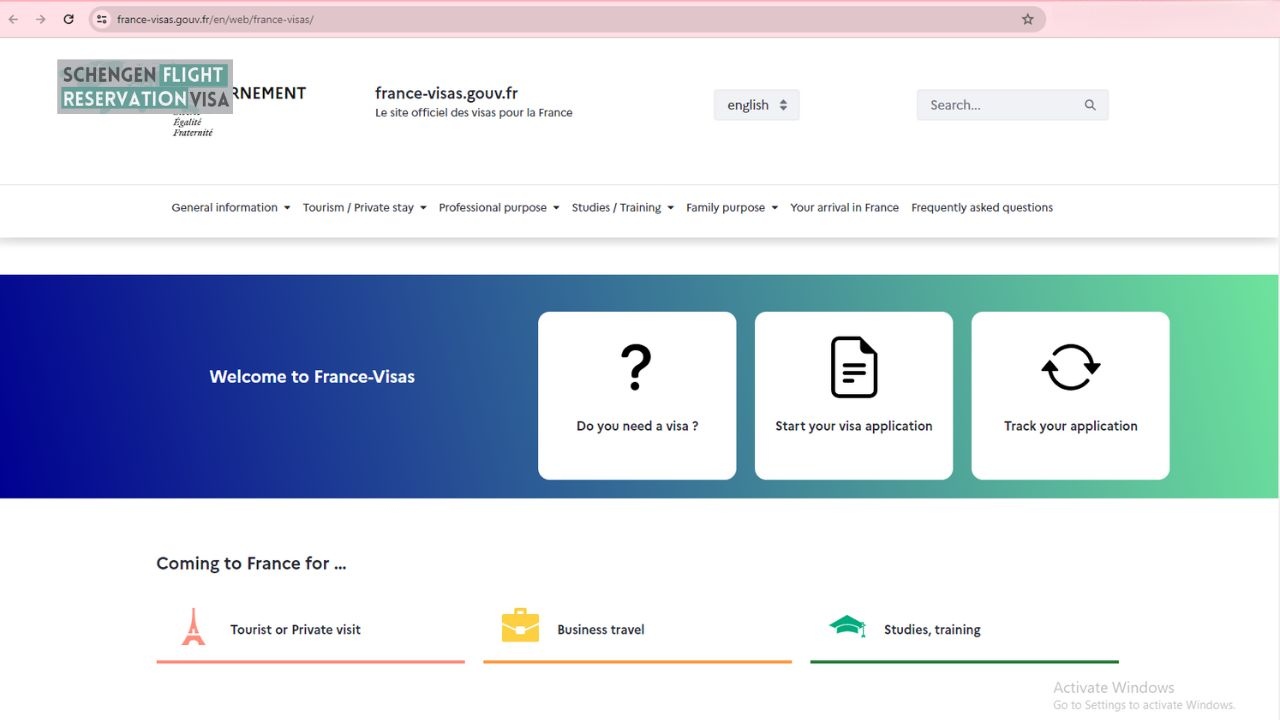Click the browser back arrow
This screenshot has width=1280, height=720.
[14, 19]
